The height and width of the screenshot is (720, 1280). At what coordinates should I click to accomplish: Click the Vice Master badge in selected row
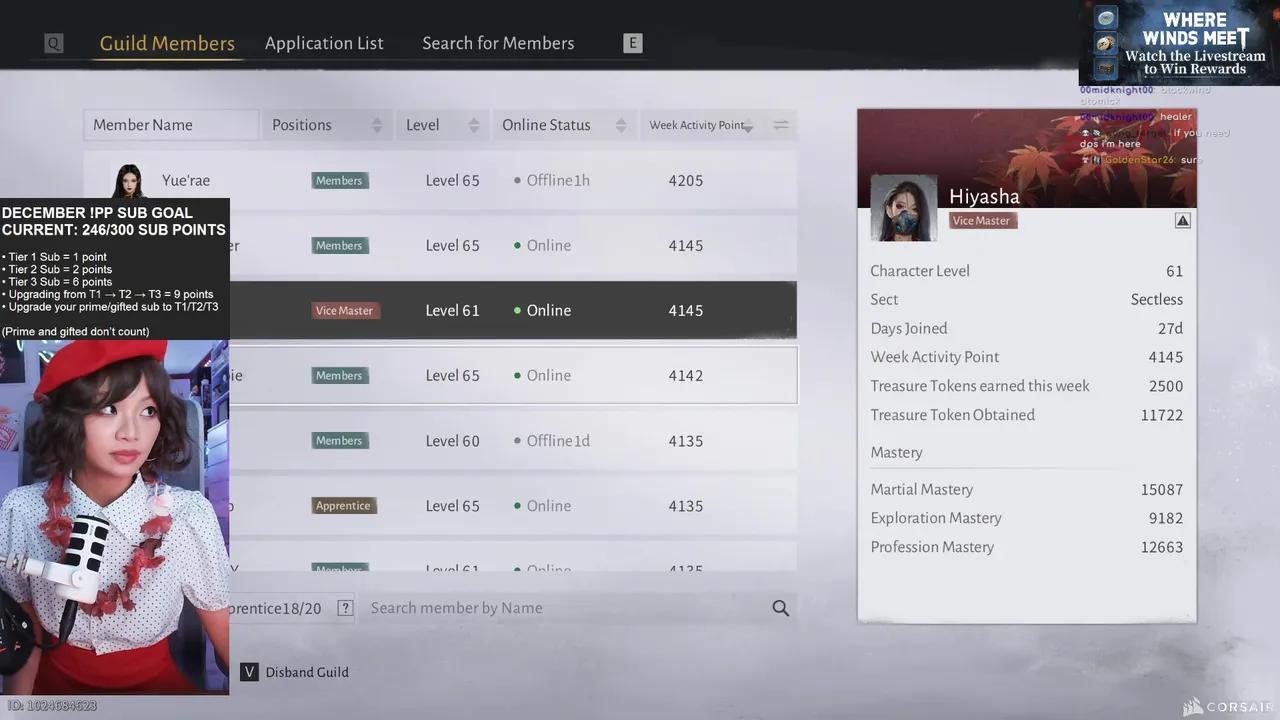343,311
